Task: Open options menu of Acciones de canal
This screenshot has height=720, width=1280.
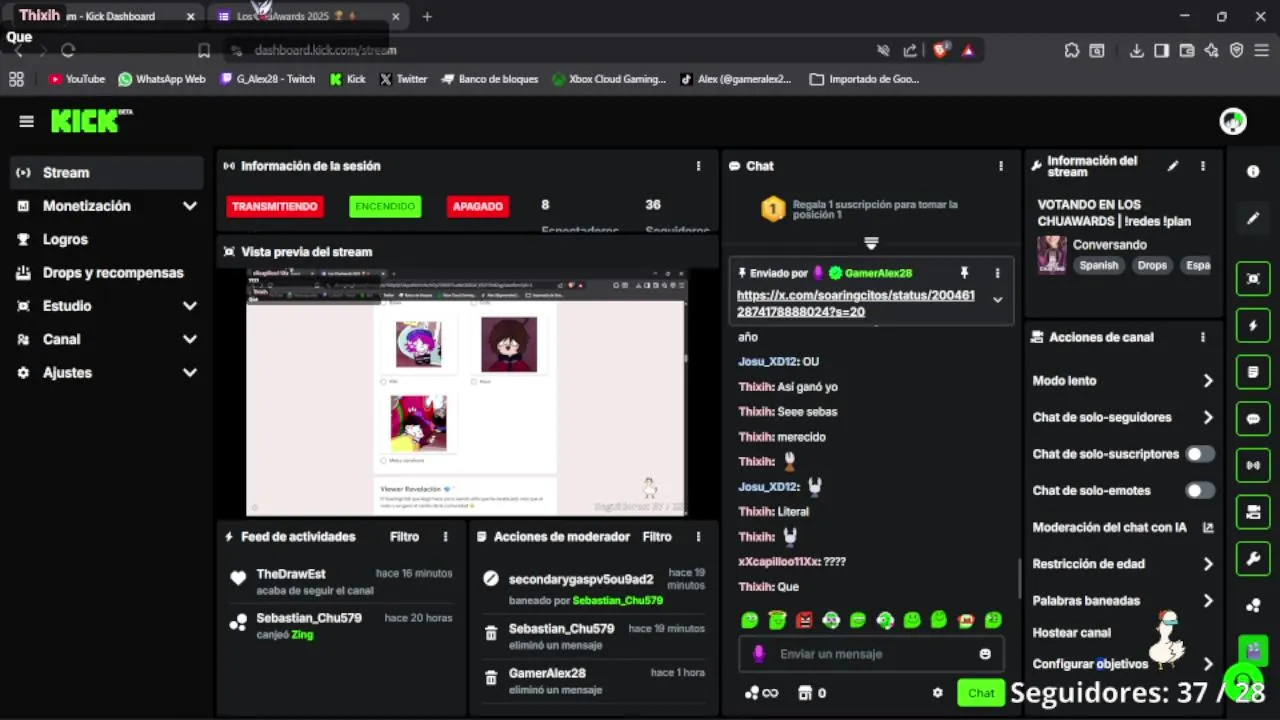Action: tap(1203, 337)
